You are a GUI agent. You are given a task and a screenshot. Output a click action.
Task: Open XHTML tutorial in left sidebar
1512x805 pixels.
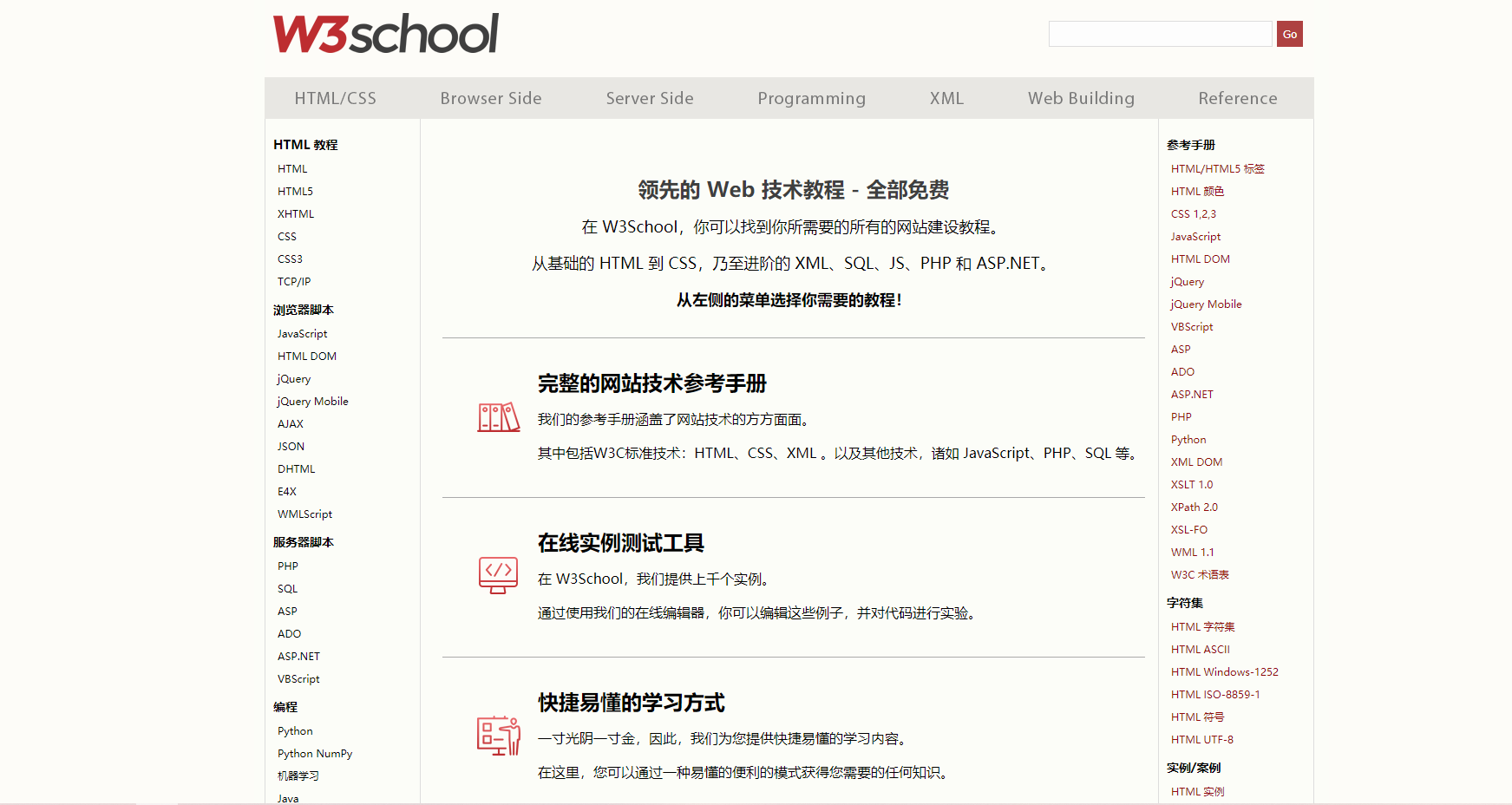[296, 213]
